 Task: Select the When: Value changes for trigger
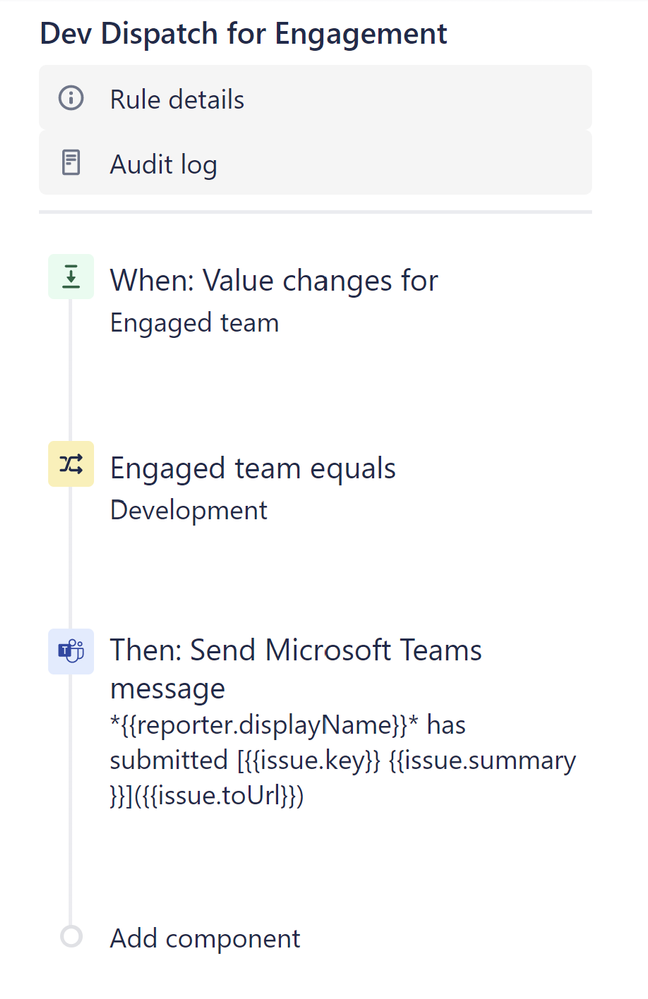pos(273,280)
